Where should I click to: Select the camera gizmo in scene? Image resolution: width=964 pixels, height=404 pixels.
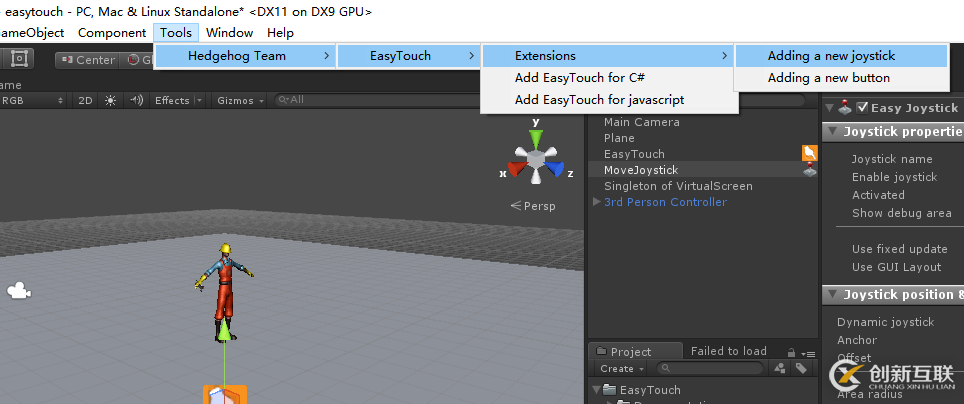pyautogui.click(x=19, y=290)
